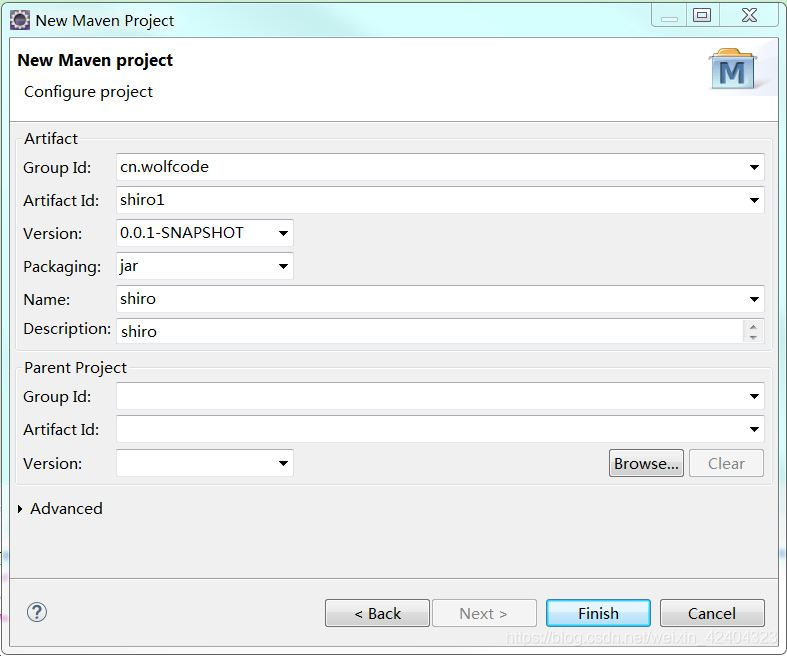Close the New Maven Project dialog
The width and height of the screenshot is (787, 656).
[x=749, y=15]
